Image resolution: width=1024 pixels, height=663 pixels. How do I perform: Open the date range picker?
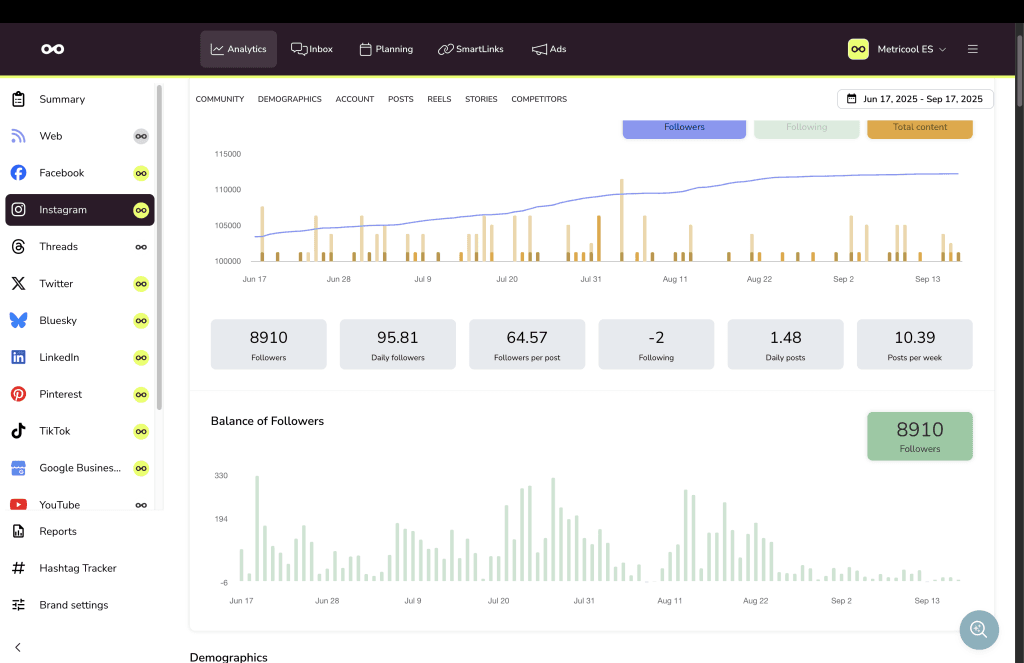(915, 99)
